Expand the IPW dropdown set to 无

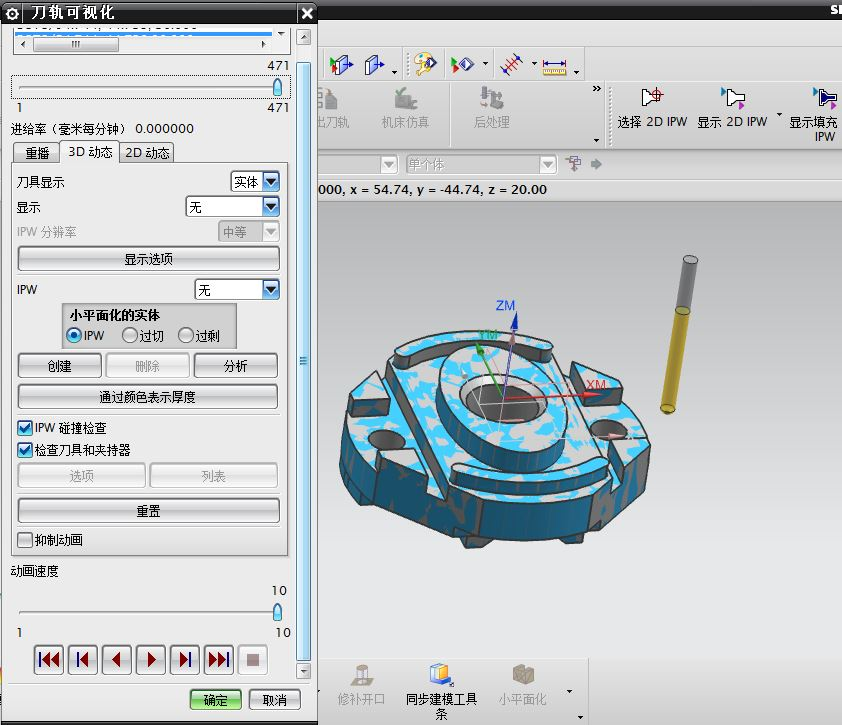pyautogui.click(x=270, y=290)
